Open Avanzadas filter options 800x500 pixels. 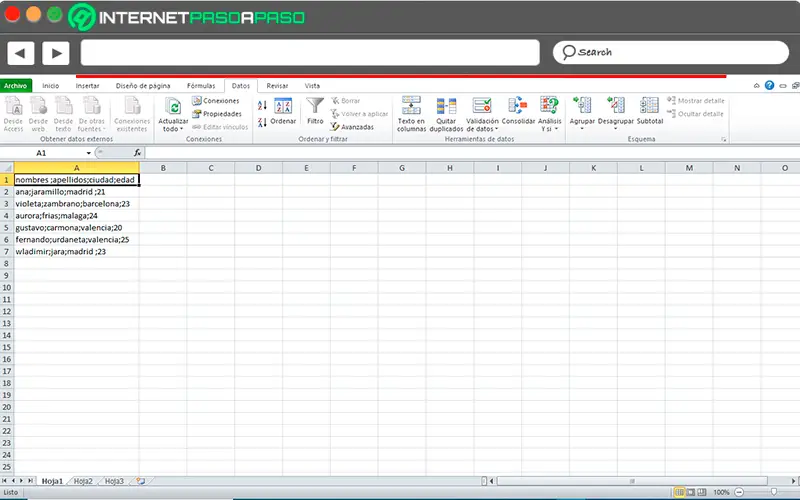[x=353, y=127]
